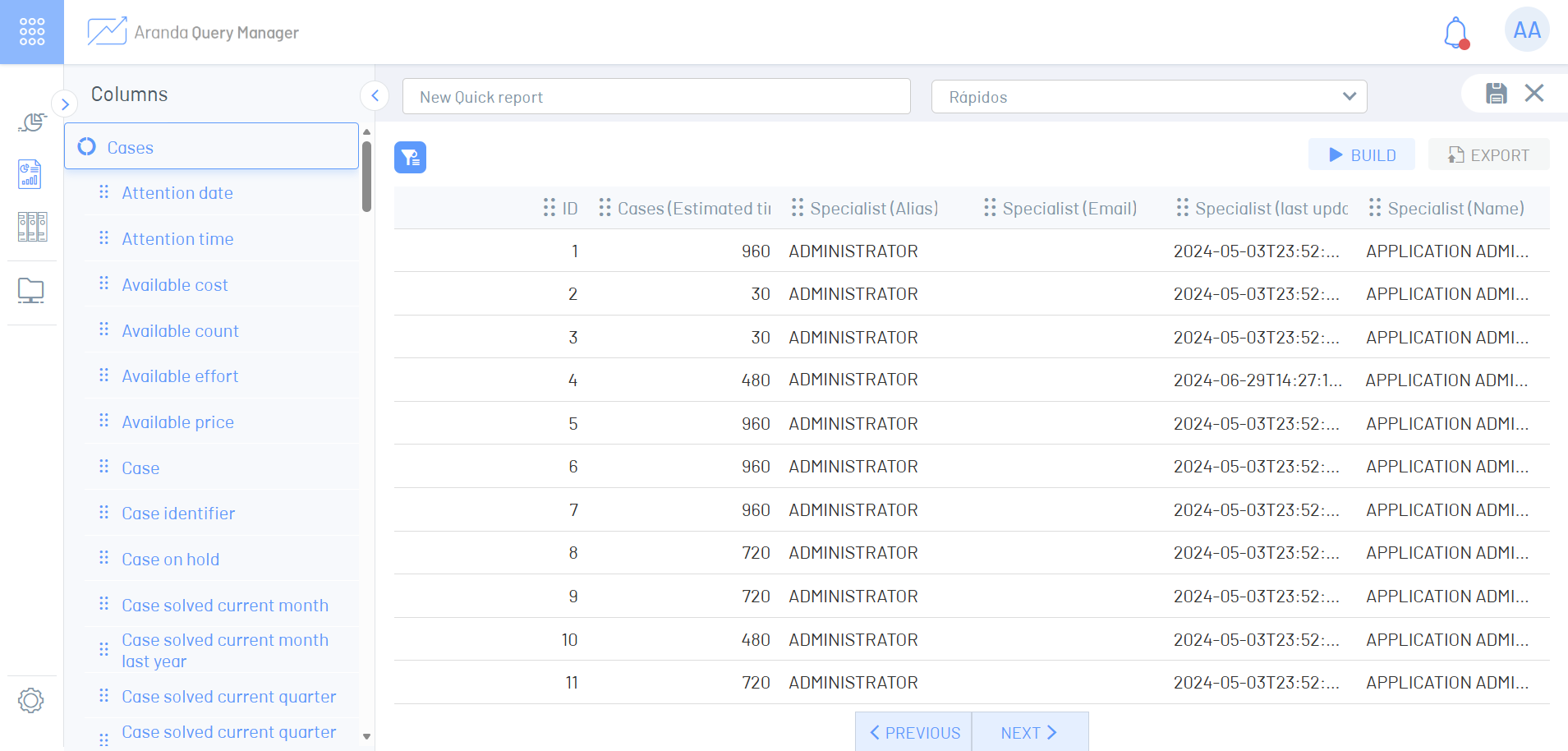Expand the left navigation sidebar arrow

coord(65,104)
